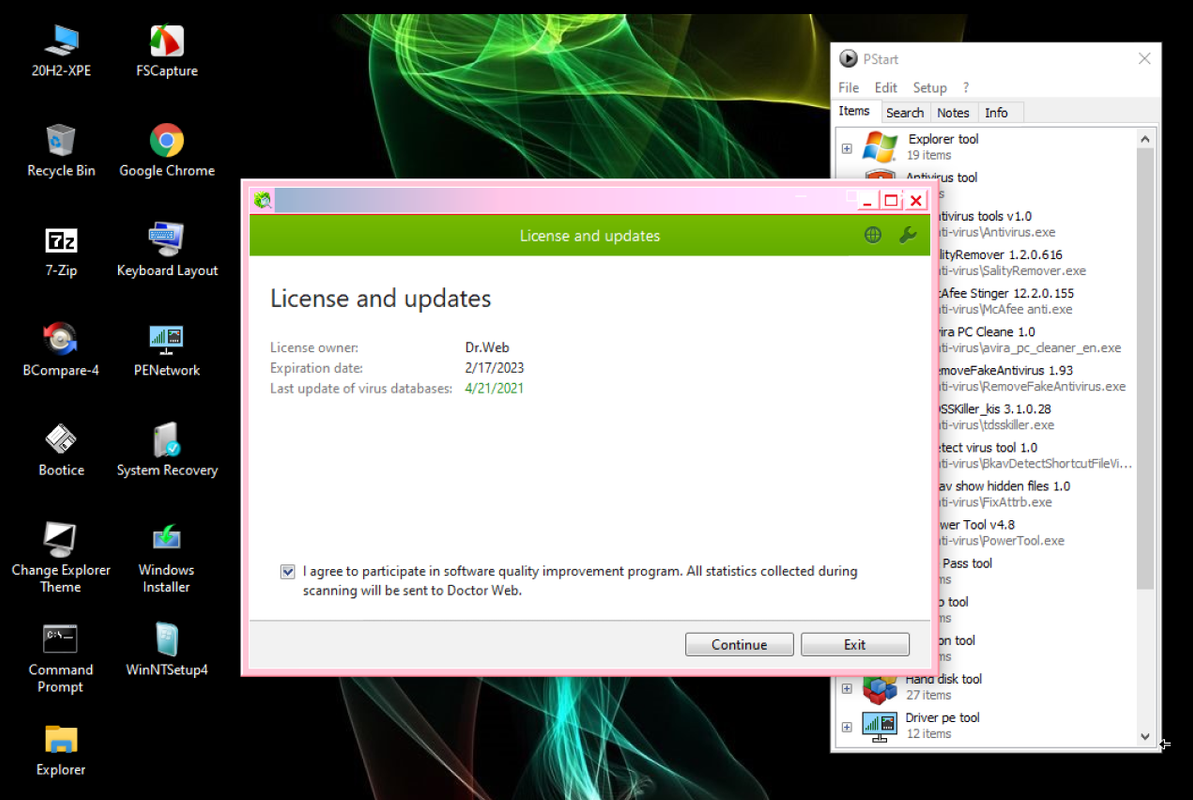Click the 4/21/2021 virus database date
This screenshot has height=800, width=1193.
click(x=494, y=388)
